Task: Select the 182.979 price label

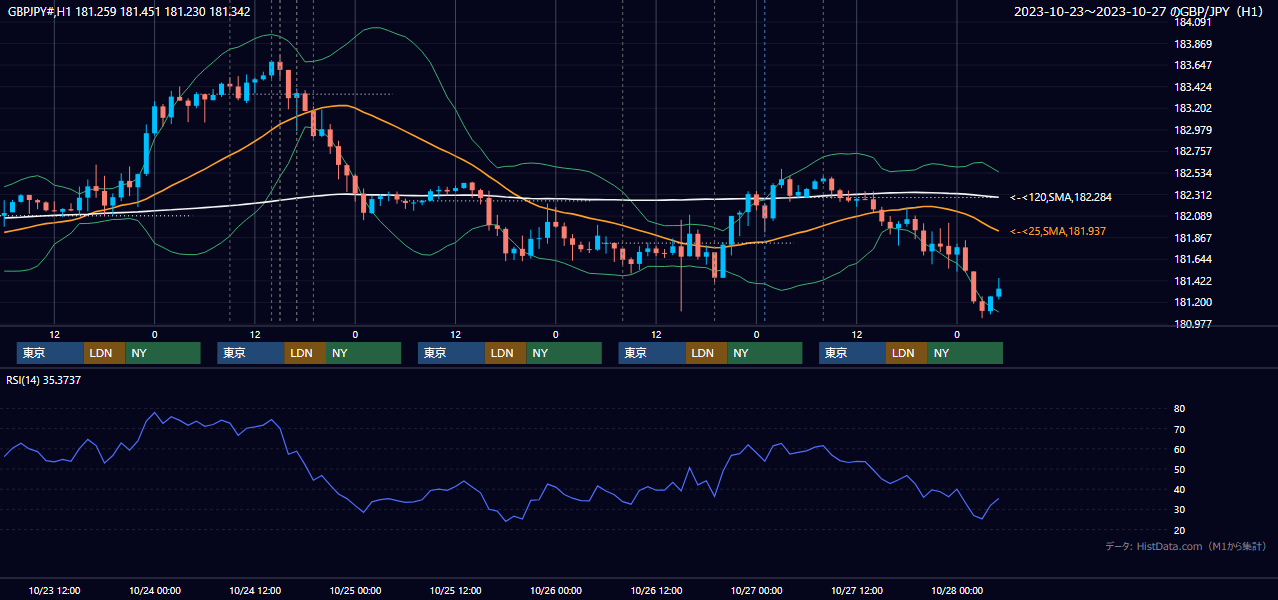Action: click(1192, 130)
